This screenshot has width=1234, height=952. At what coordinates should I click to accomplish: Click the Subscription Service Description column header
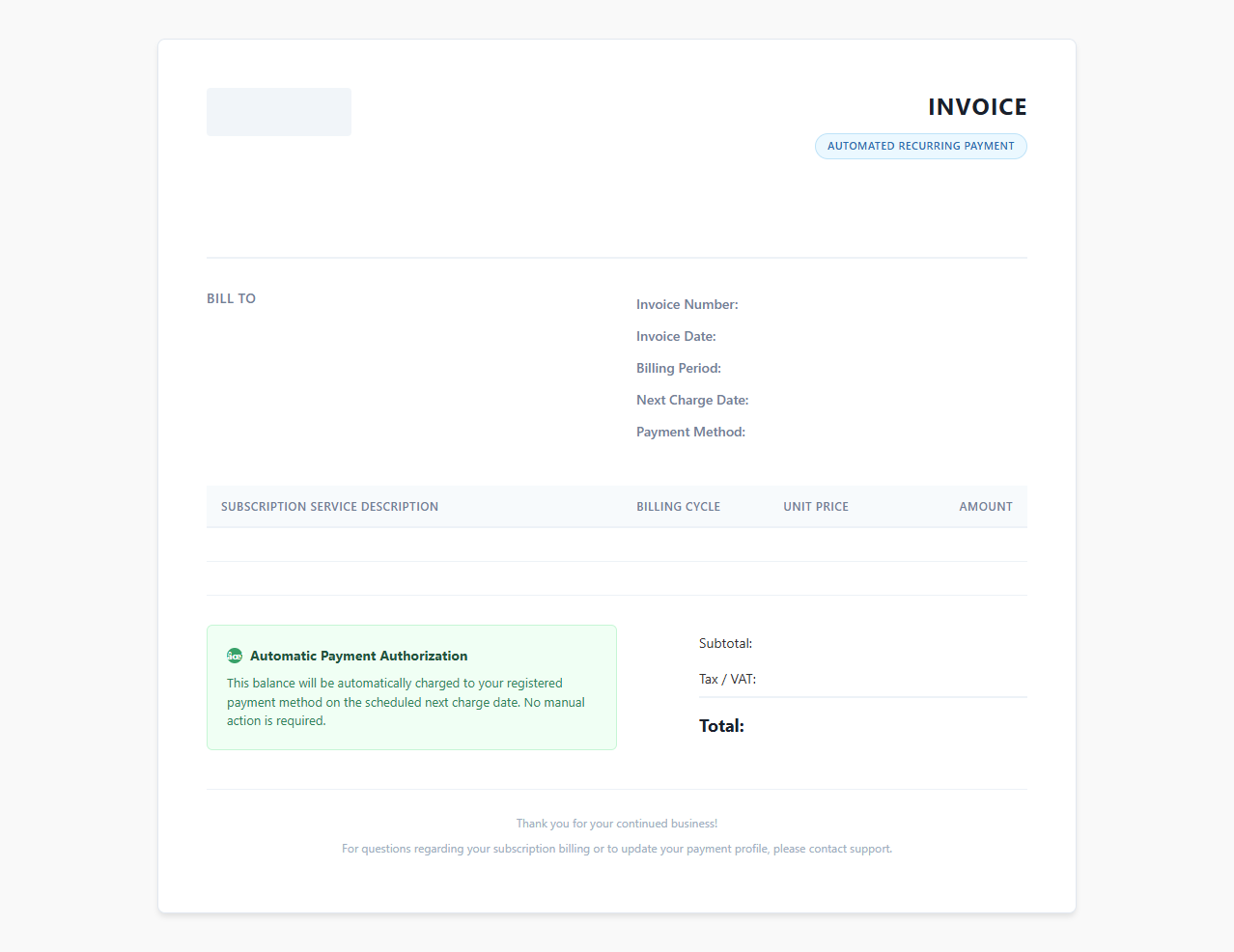pos(329,507)
